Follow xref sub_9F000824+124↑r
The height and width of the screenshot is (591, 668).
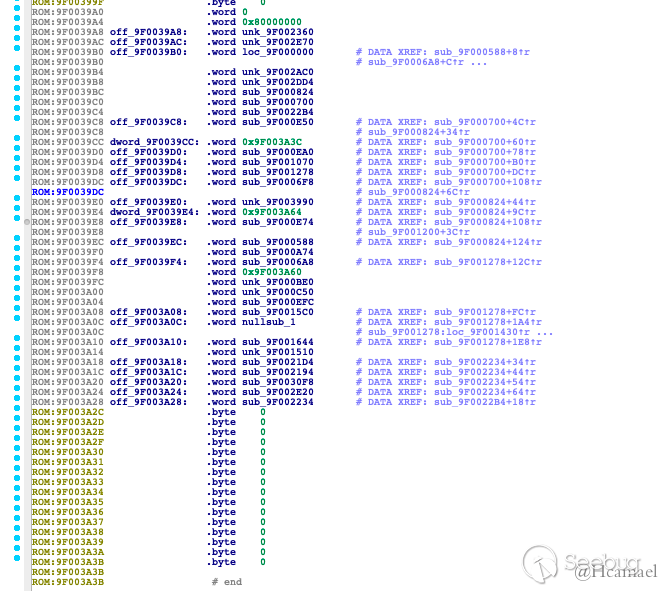pyautogui.click(x=488, y=242)
